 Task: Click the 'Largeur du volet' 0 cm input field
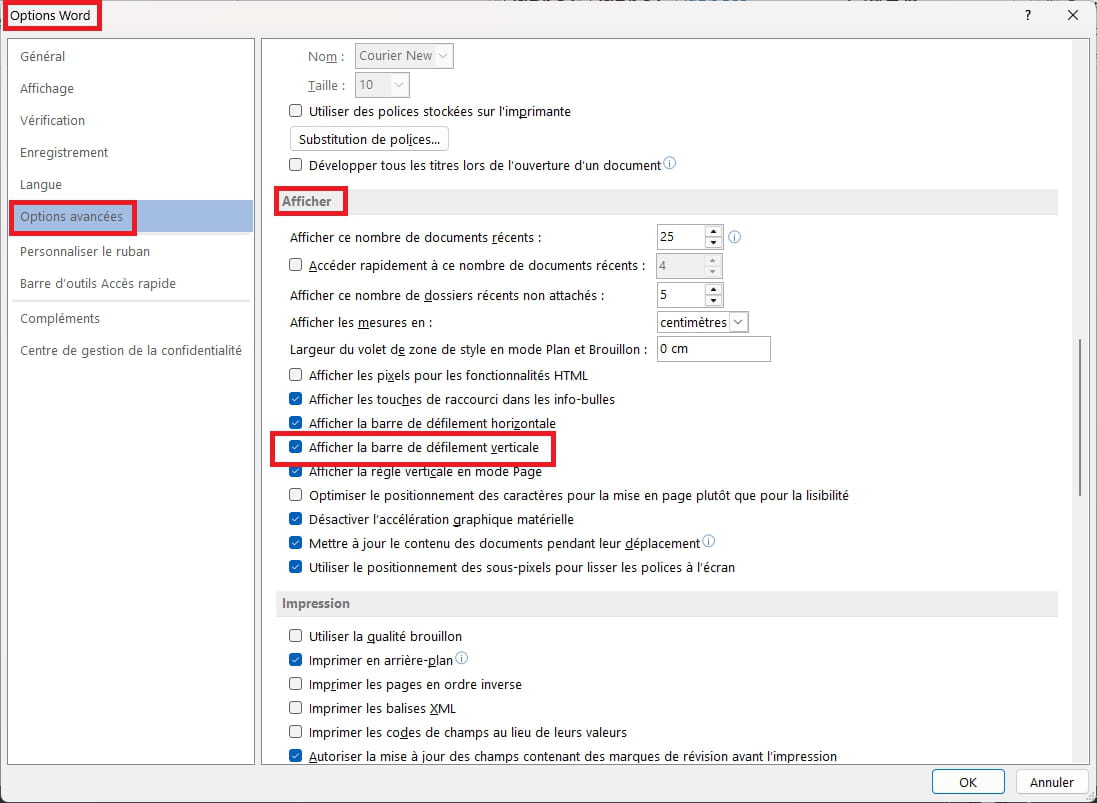tap(713, 348)
